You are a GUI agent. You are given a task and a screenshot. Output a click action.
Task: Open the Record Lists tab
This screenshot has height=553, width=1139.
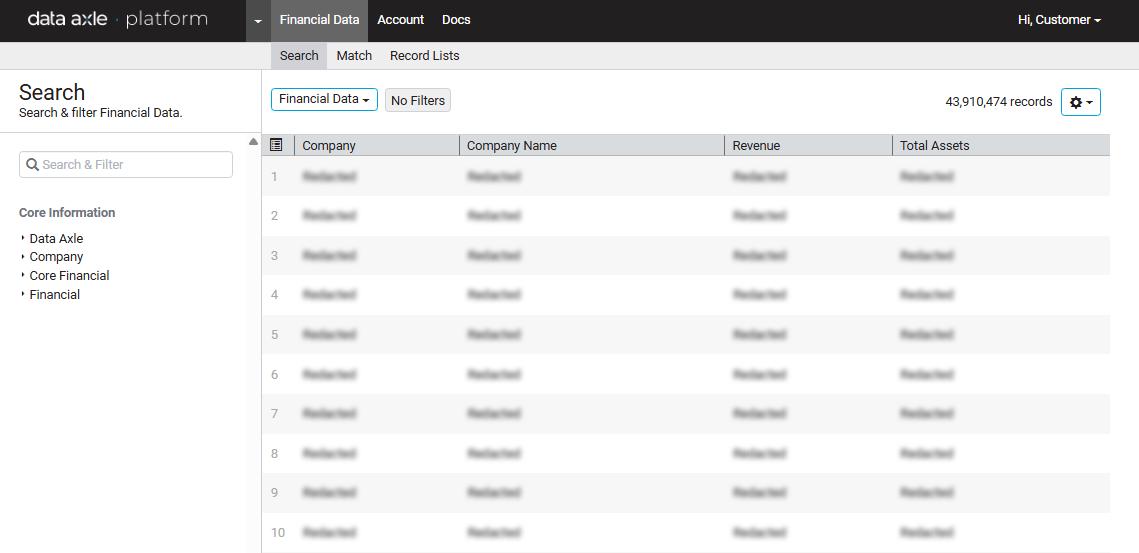tap(425, 56)
